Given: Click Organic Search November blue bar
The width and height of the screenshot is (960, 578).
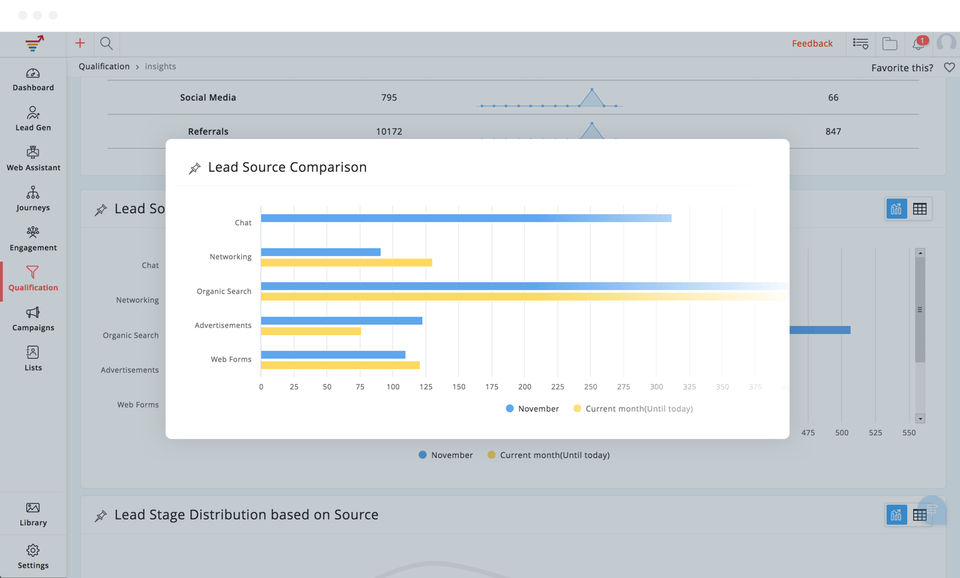Looking at the screenshot, I should (x=525, y=286).
